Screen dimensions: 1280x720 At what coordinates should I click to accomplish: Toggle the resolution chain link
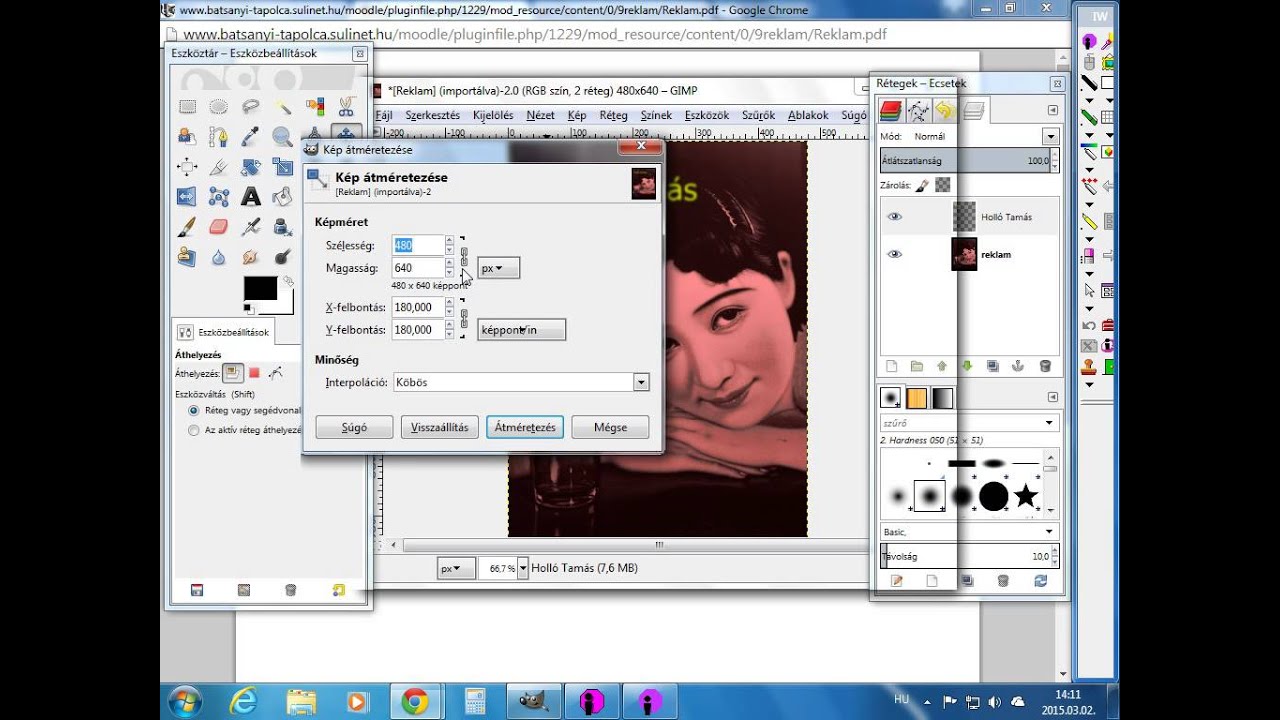coord(464,318)
